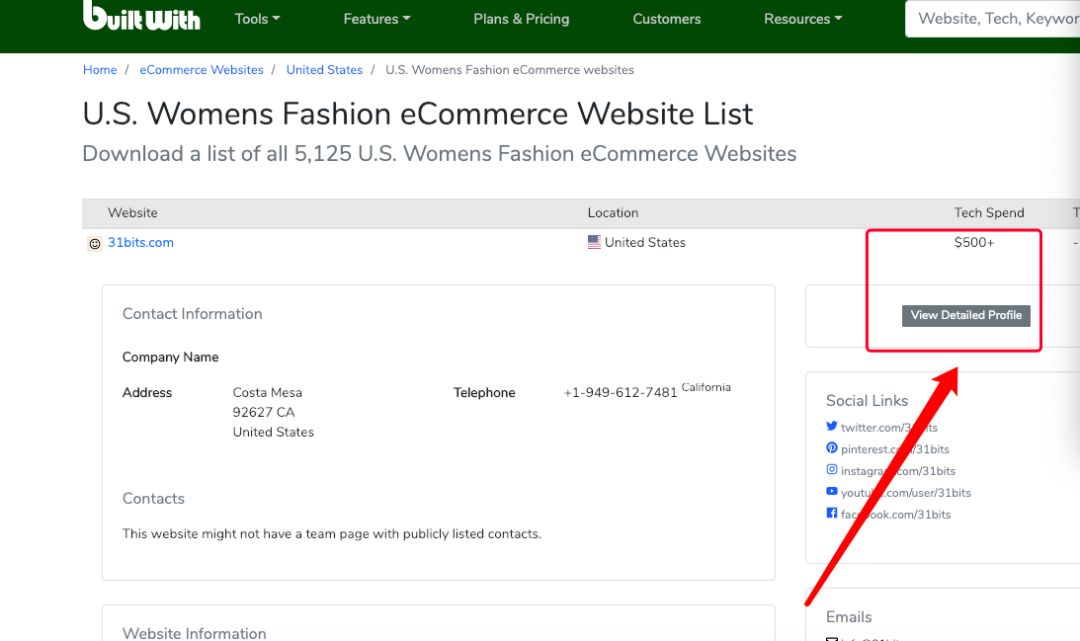Click the Social Links heading

pos(866,401)
